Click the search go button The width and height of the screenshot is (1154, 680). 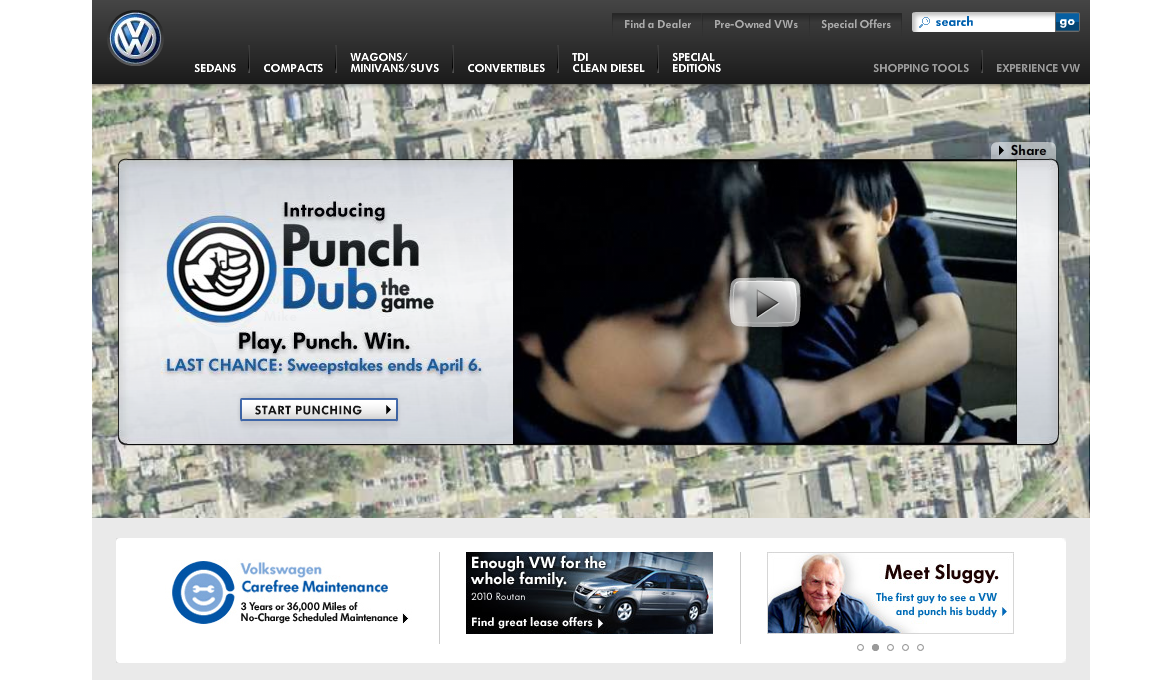click(1067, 22)
